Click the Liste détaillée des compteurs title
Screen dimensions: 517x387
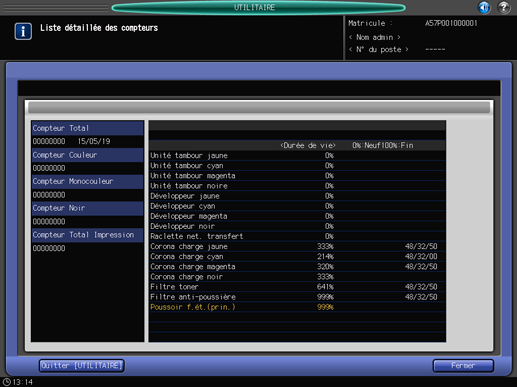tap(99, 28)
